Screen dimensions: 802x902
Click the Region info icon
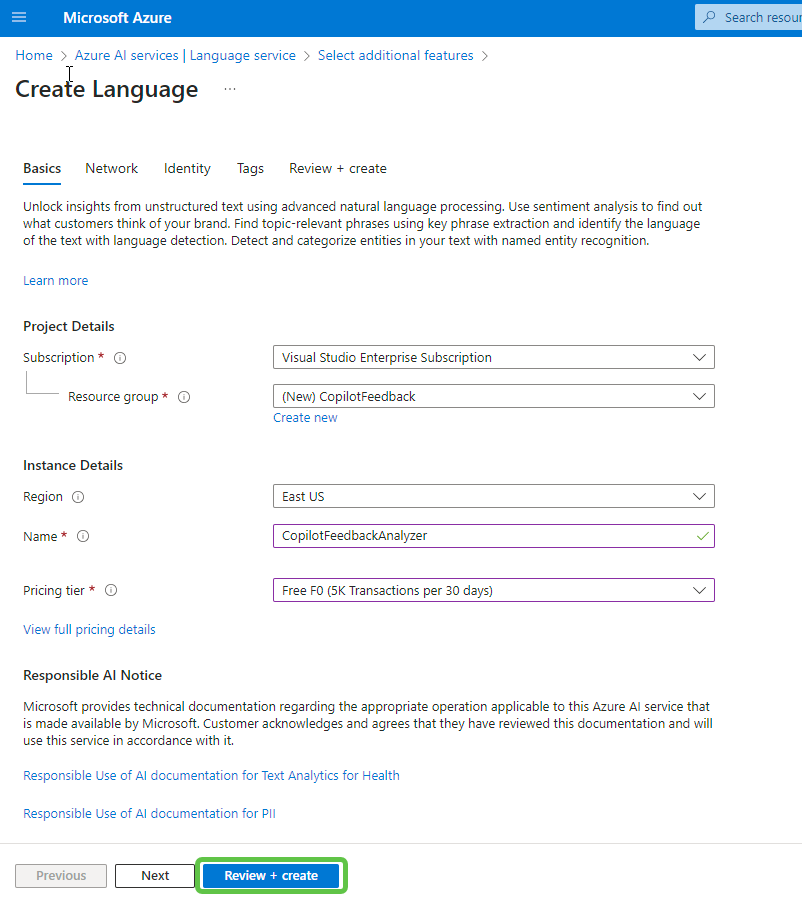click(78, 497)
